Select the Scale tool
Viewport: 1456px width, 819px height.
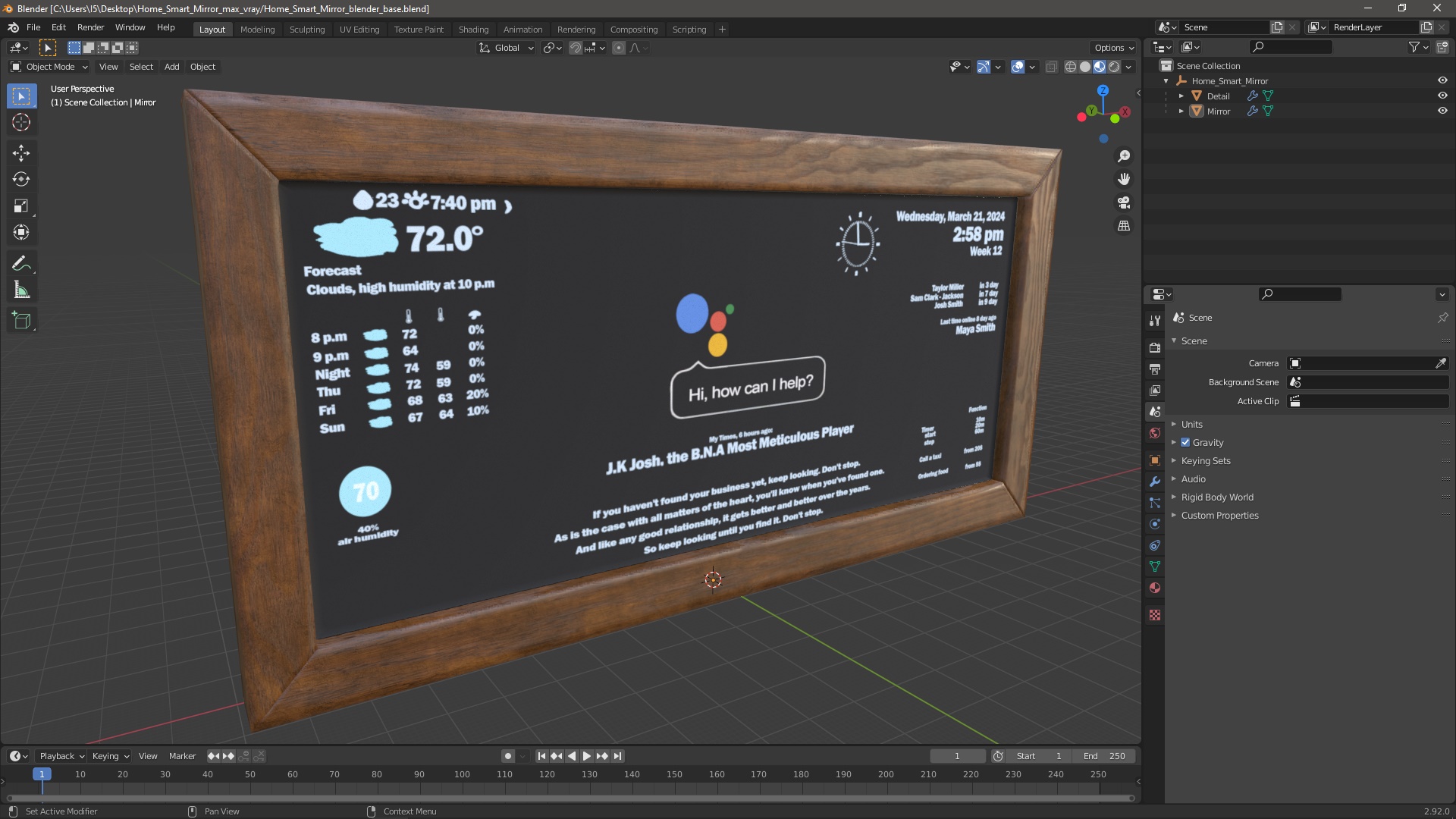(21, 206)
